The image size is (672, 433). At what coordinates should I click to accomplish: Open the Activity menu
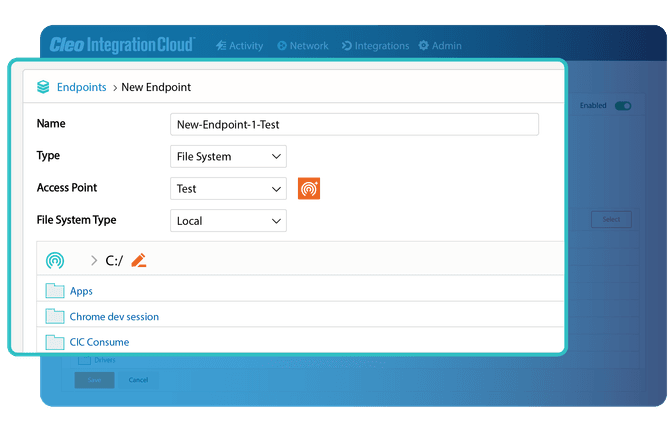(x=239, y=46)
